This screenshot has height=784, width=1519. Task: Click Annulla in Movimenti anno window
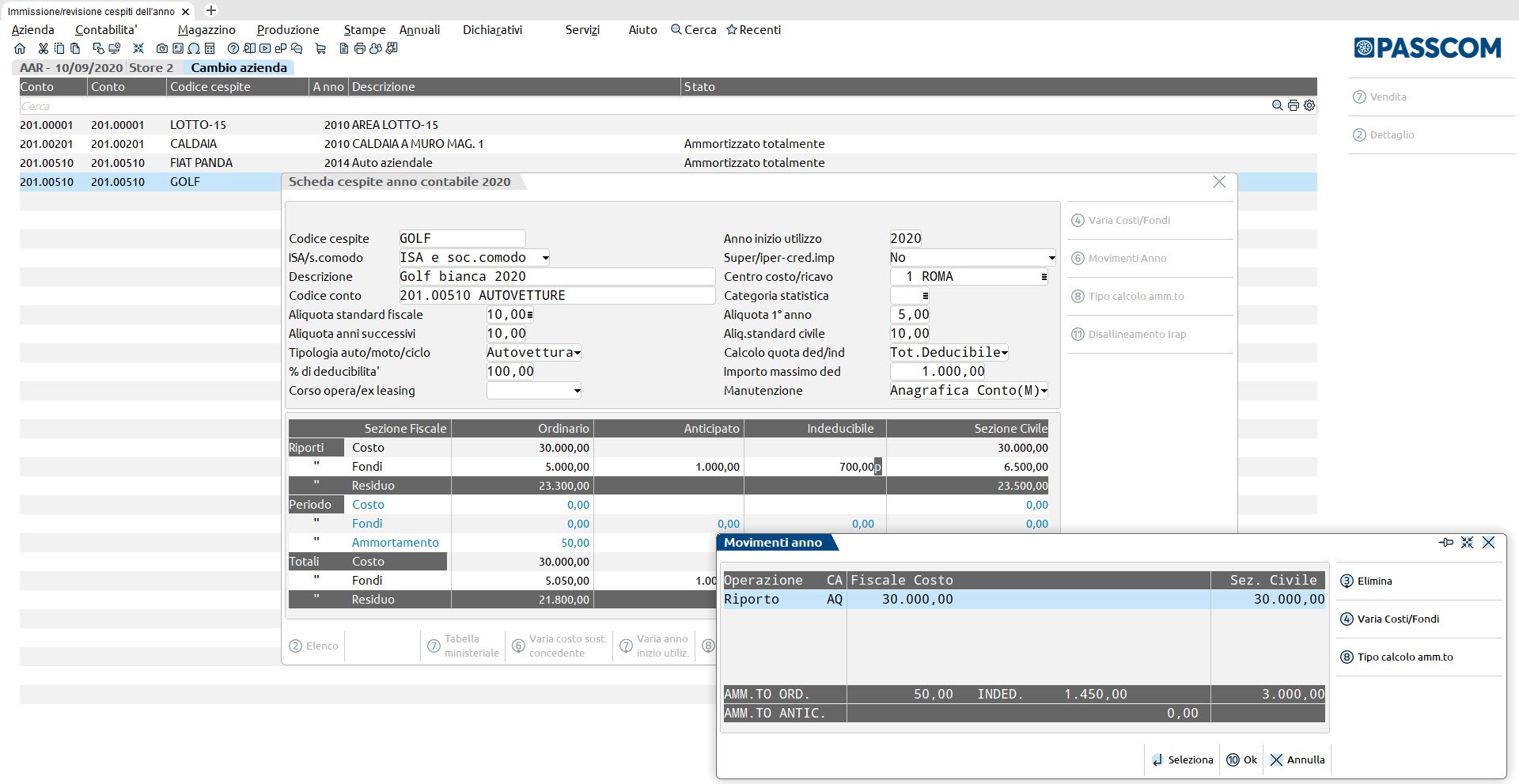click(x=1297, y=759)
